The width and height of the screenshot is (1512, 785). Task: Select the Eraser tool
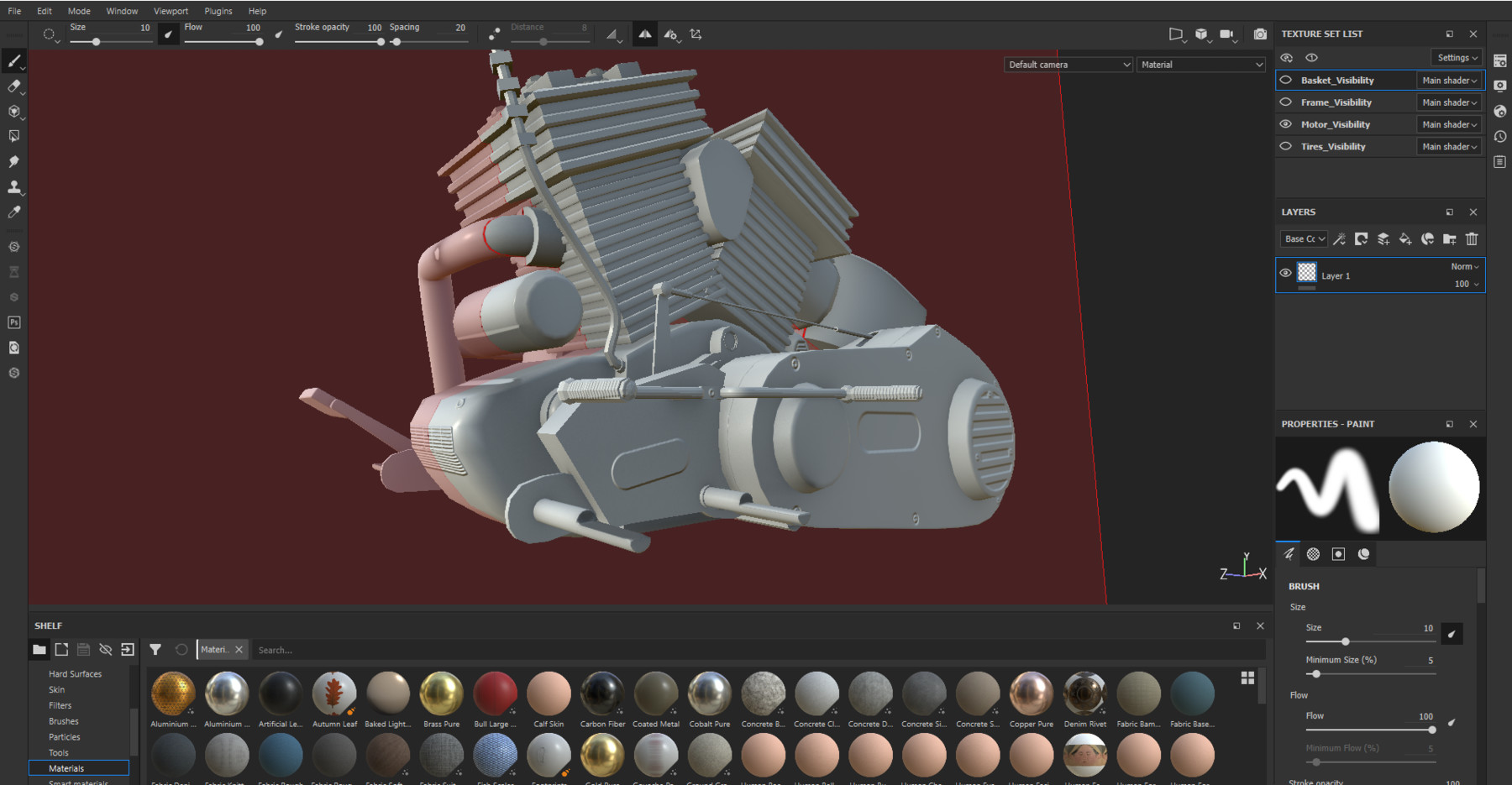tap(14, 86)
